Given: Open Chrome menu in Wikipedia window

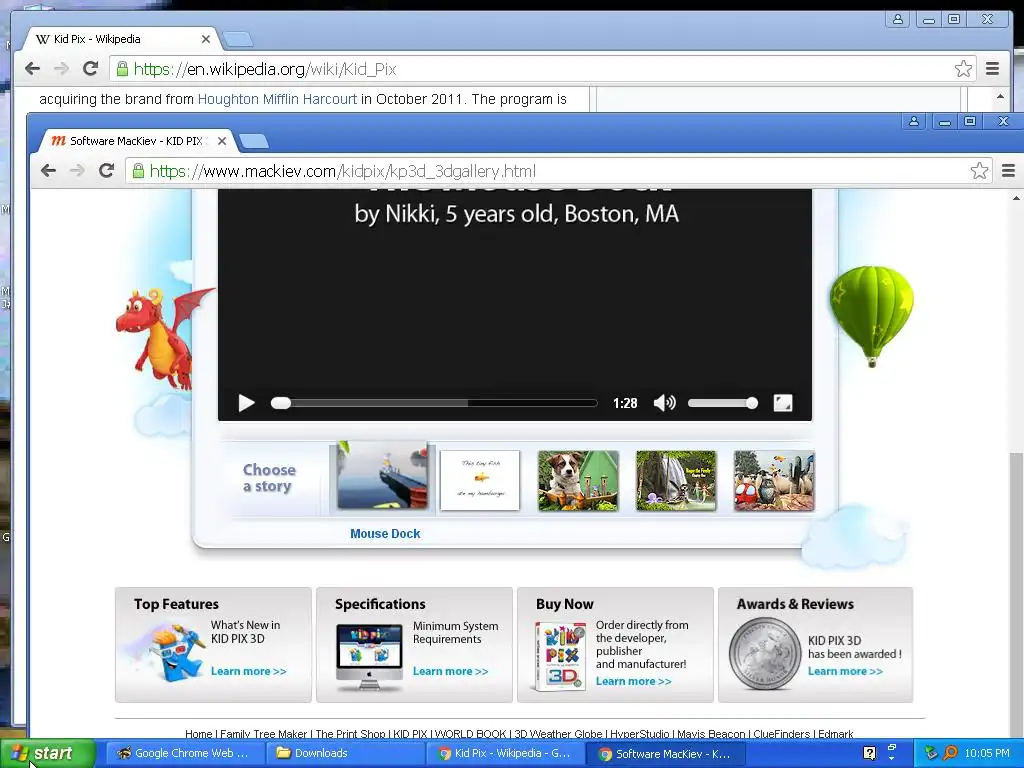Looking at the screenshot, I should 992,69.
